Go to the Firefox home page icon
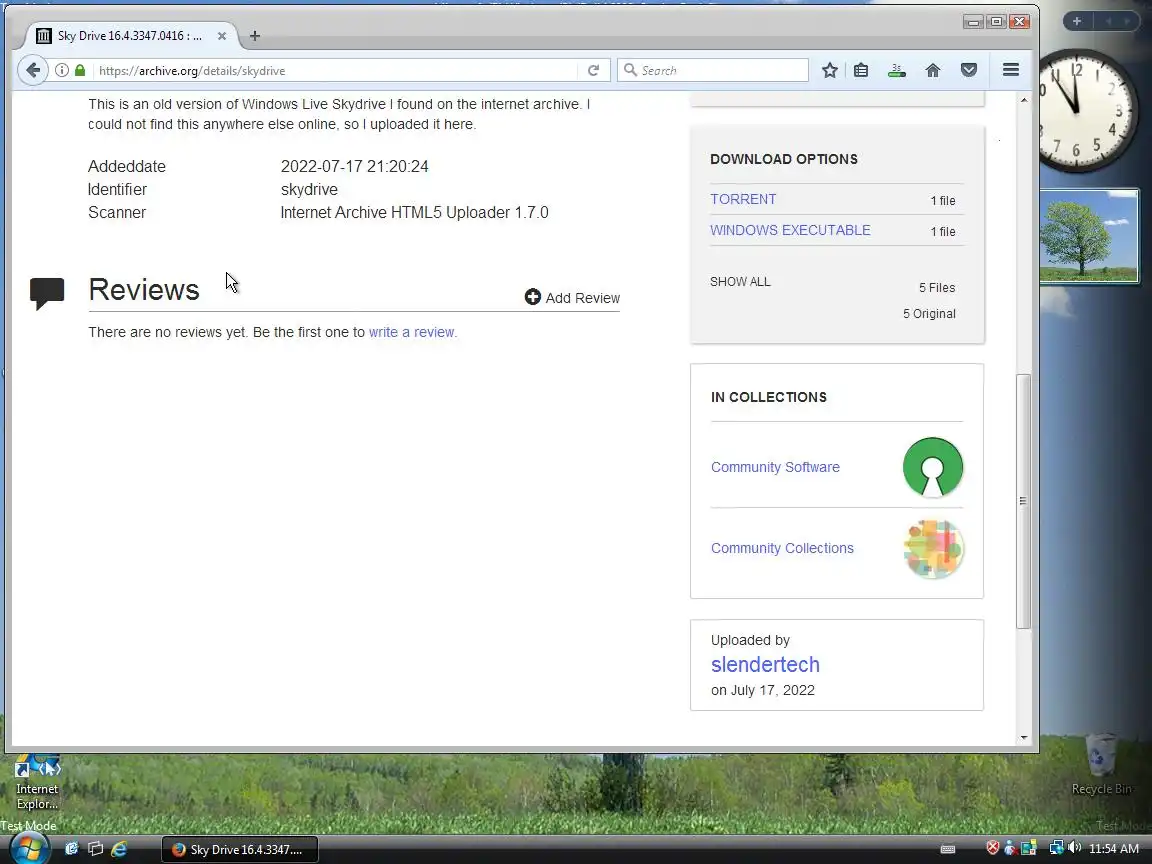The width and height of the screenshot is (1152, 864). click(932, 71)
